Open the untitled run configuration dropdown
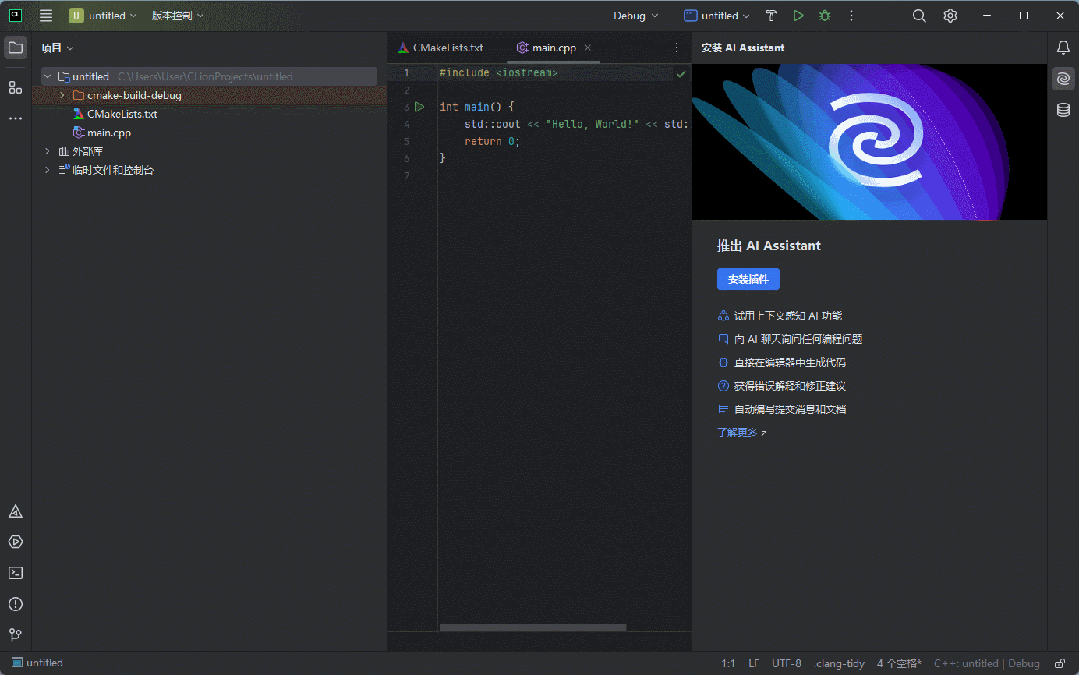Viewport: 1079px width, 675px height. 716,15
